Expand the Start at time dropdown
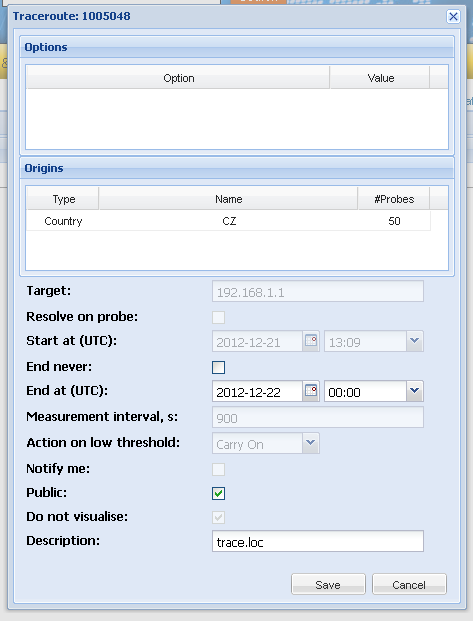This screenshot has width=473, height=621. [414, 341]
